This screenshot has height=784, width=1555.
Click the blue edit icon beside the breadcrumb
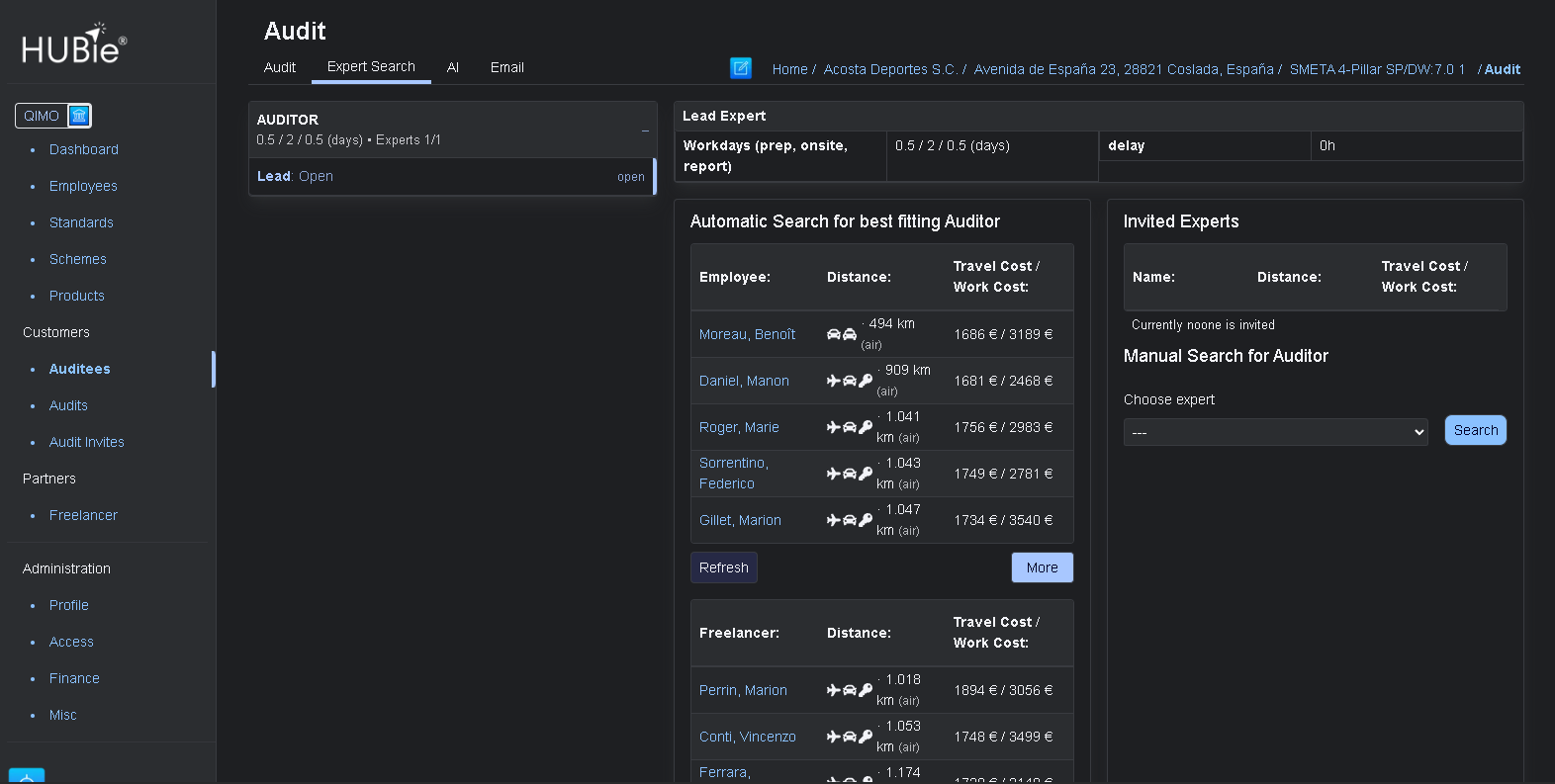pyautogui.click(x=740, y=68)
